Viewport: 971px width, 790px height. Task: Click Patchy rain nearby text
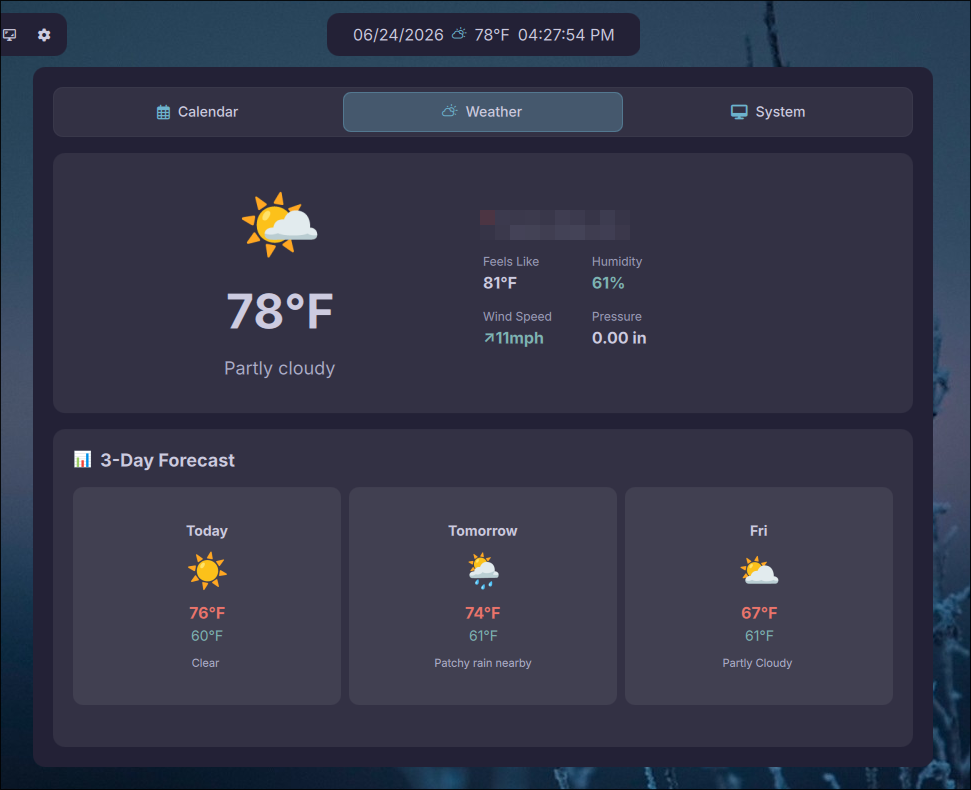click(x=483, y=663)
